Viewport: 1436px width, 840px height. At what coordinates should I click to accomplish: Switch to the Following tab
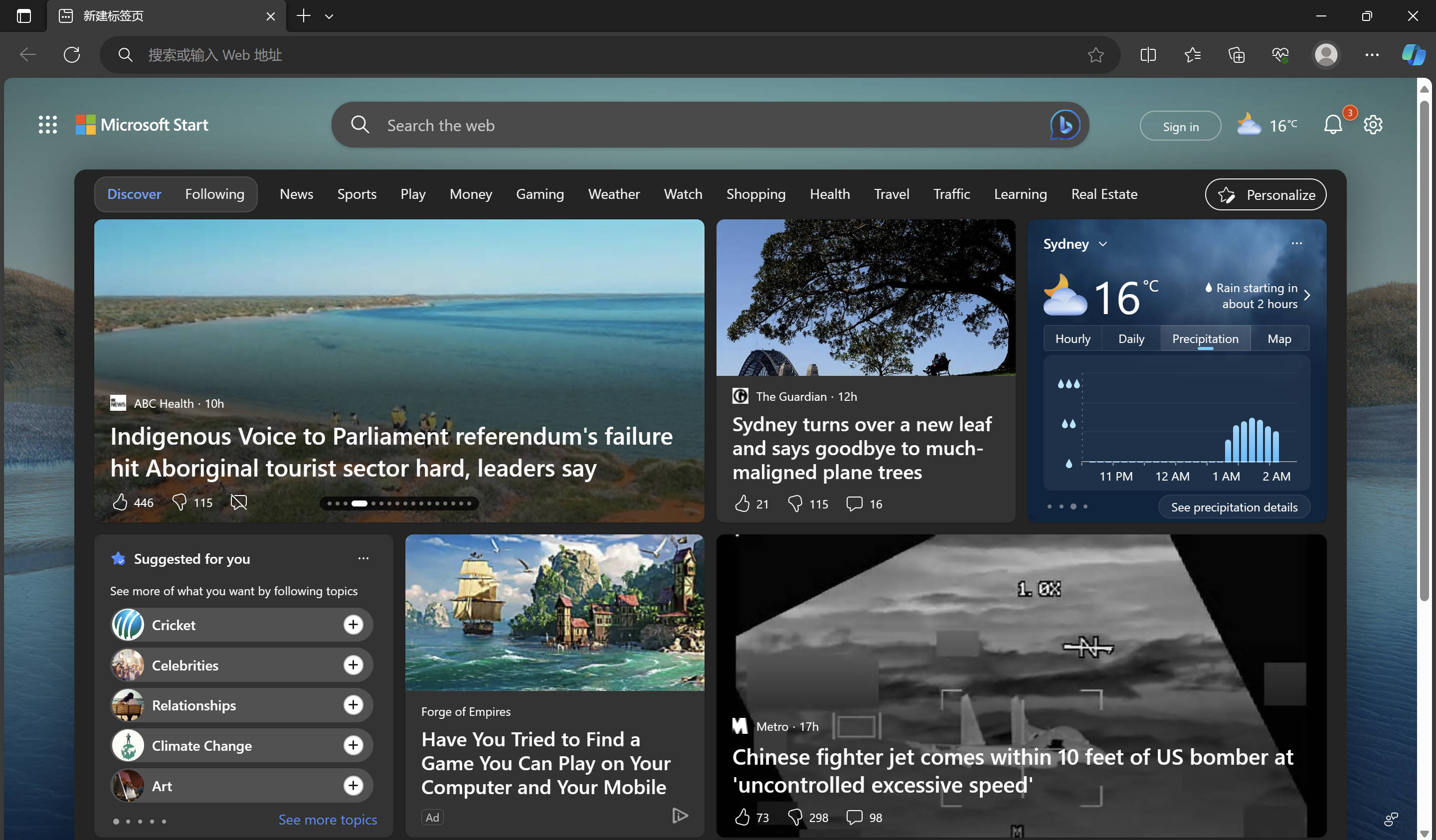215,194
